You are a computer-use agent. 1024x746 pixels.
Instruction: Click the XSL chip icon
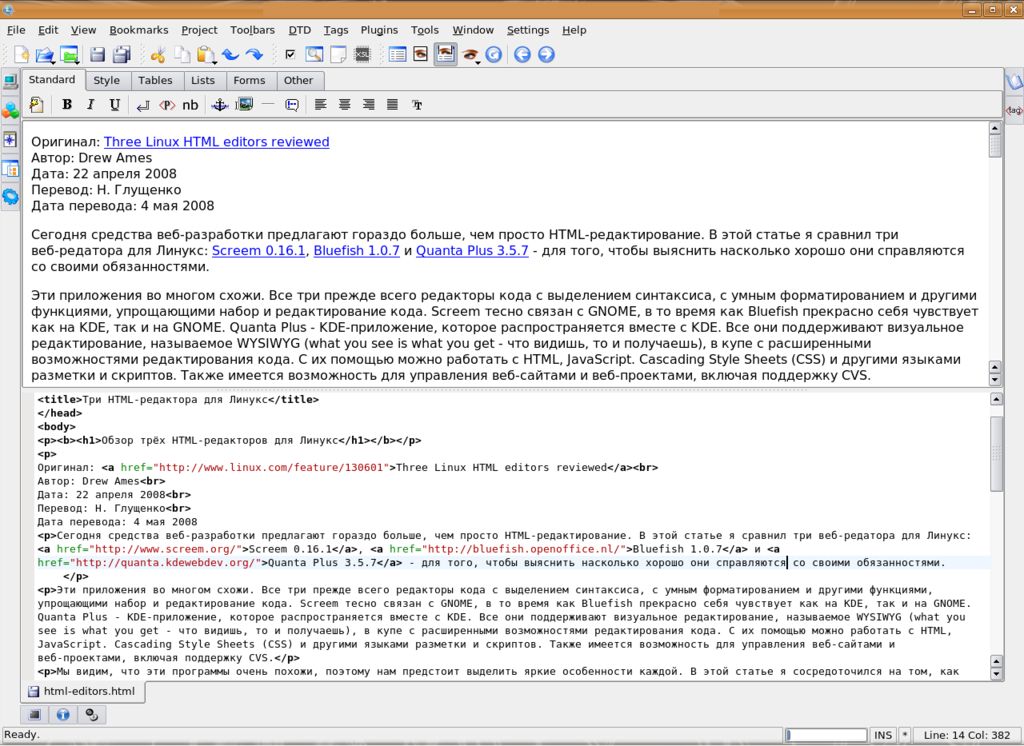(362, 54)
